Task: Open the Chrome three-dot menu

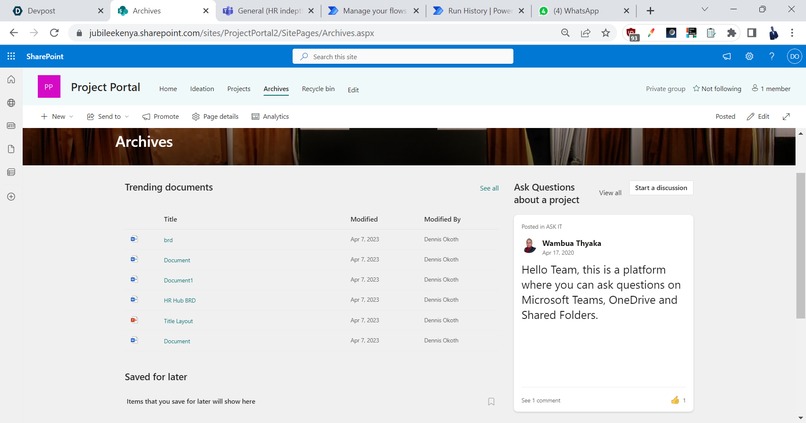Action: point(792,33)
